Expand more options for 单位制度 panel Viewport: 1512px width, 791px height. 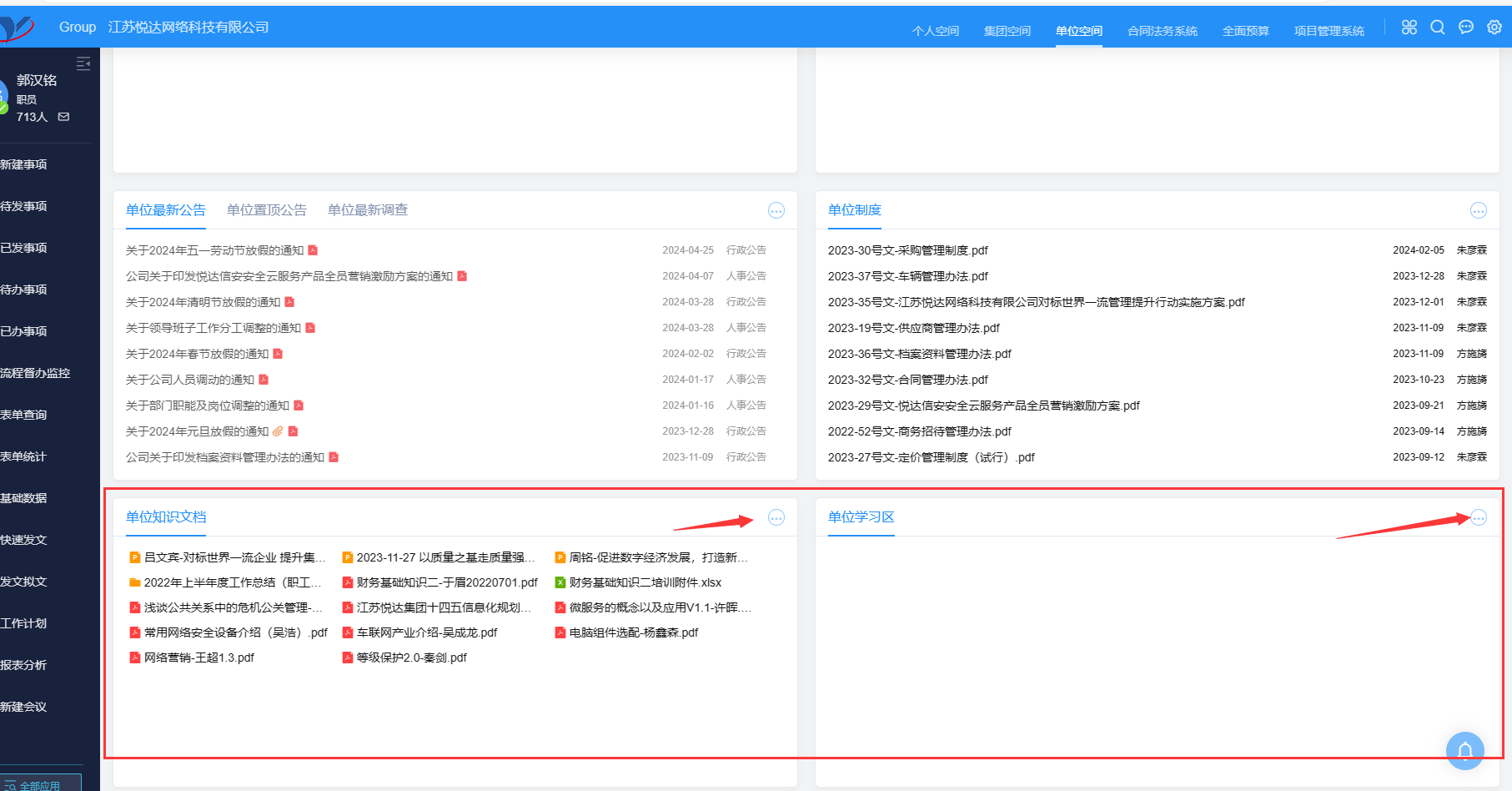(x=1478, y=210)
